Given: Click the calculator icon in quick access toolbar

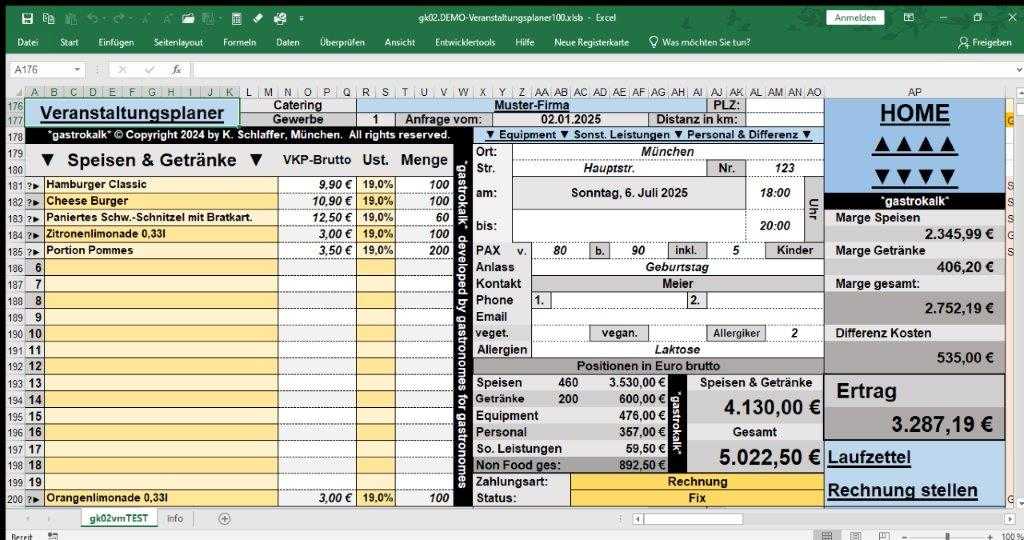Looking at the screenshot, I should click(x=236, y=18).
